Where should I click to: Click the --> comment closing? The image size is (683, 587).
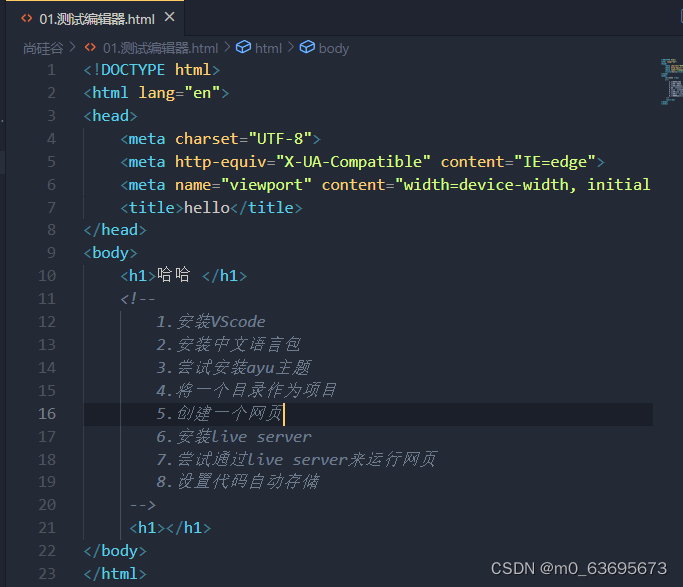tap(142, 505)
